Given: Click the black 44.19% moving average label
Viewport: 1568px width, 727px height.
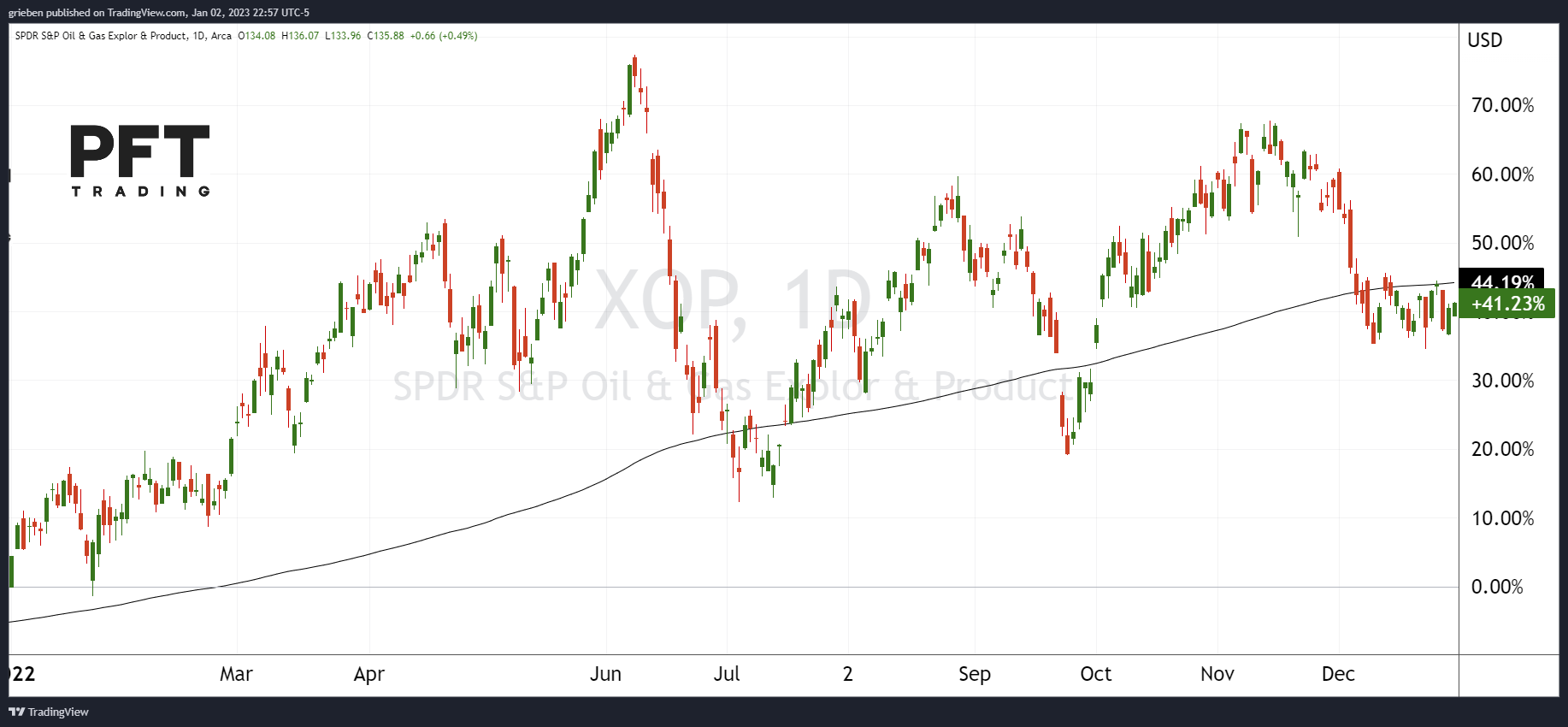Looking at the screenshot, I should [1502, 281].
